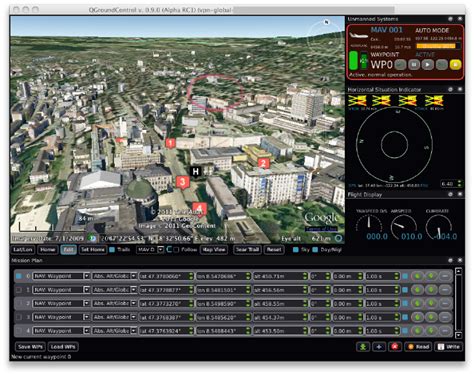474x374 pixels.
Task: Remove waypoint 2 with its minus button
Action: (445, 304)
